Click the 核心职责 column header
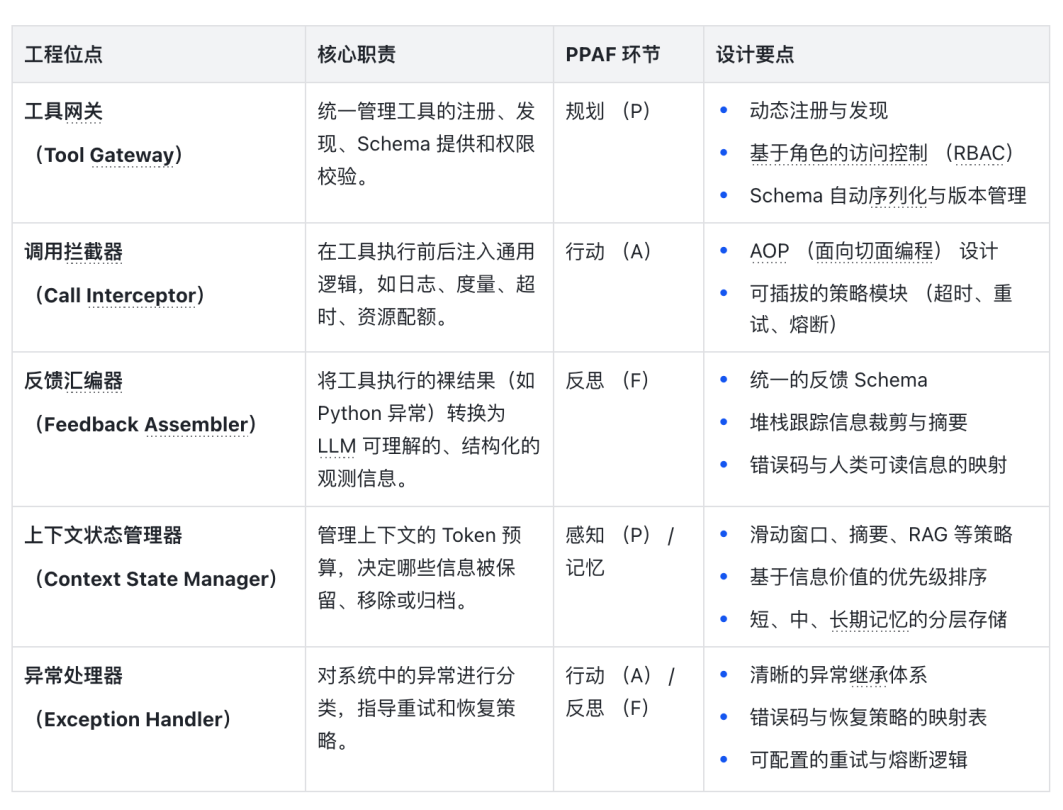 (x=356, y=55)
